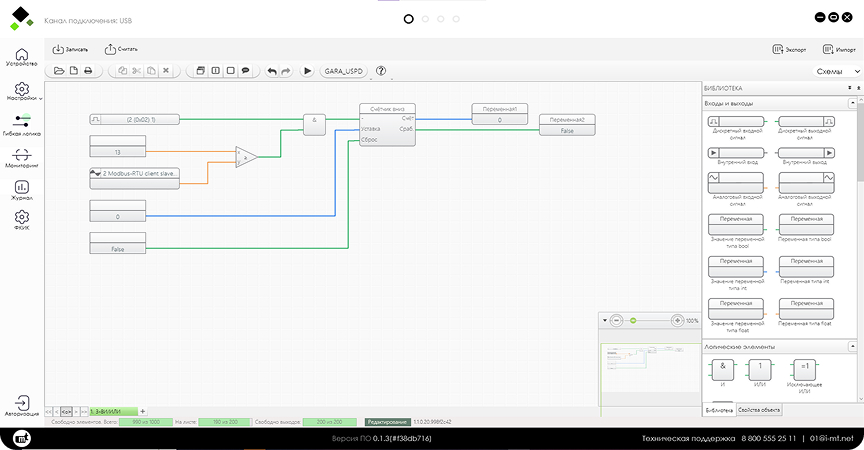Click the help question mark icon
Image resolution: width=864 pixels, height=450 pixels.
[381, 71]
